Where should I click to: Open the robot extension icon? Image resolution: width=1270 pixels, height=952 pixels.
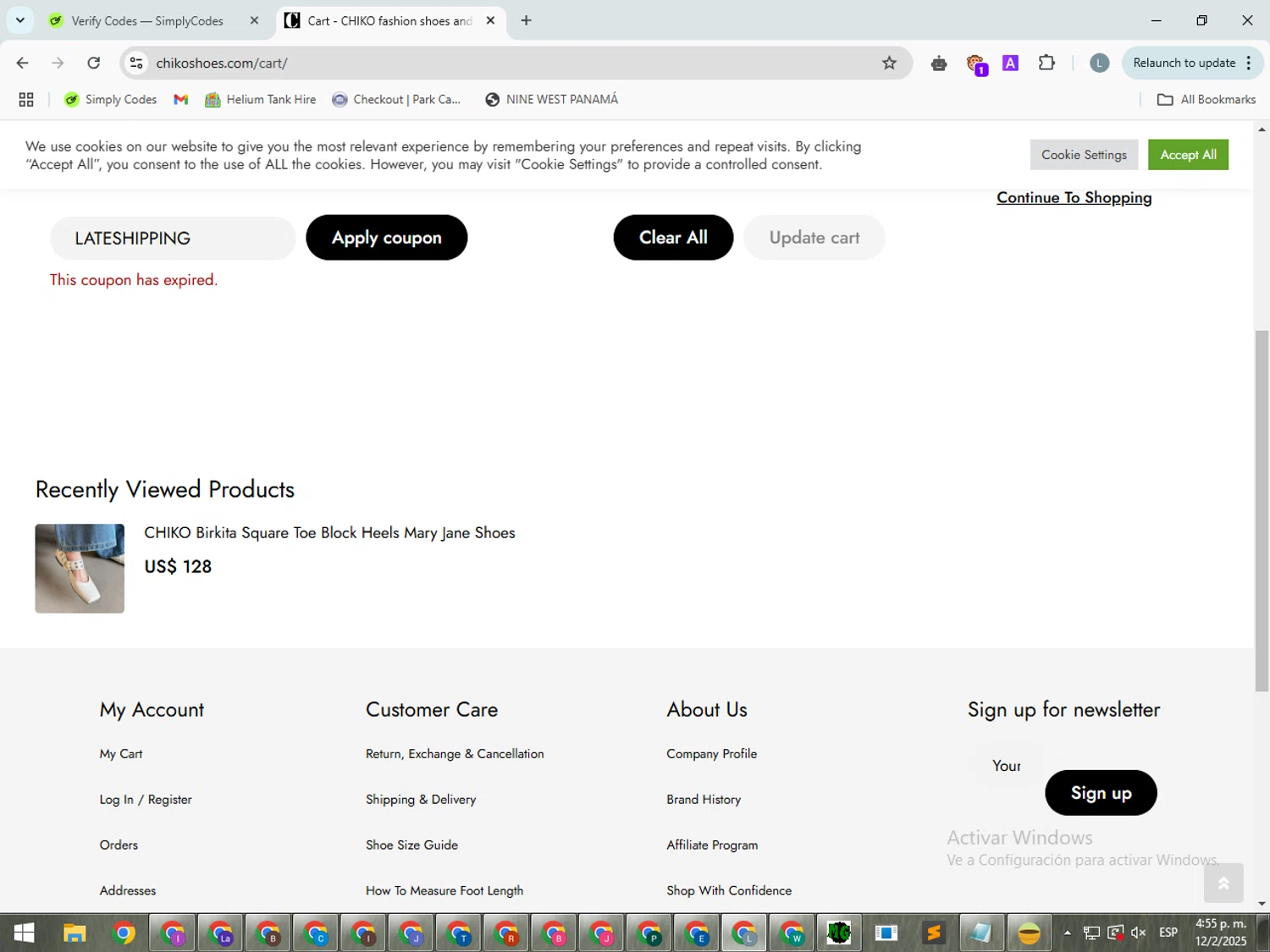click(938, 63)
